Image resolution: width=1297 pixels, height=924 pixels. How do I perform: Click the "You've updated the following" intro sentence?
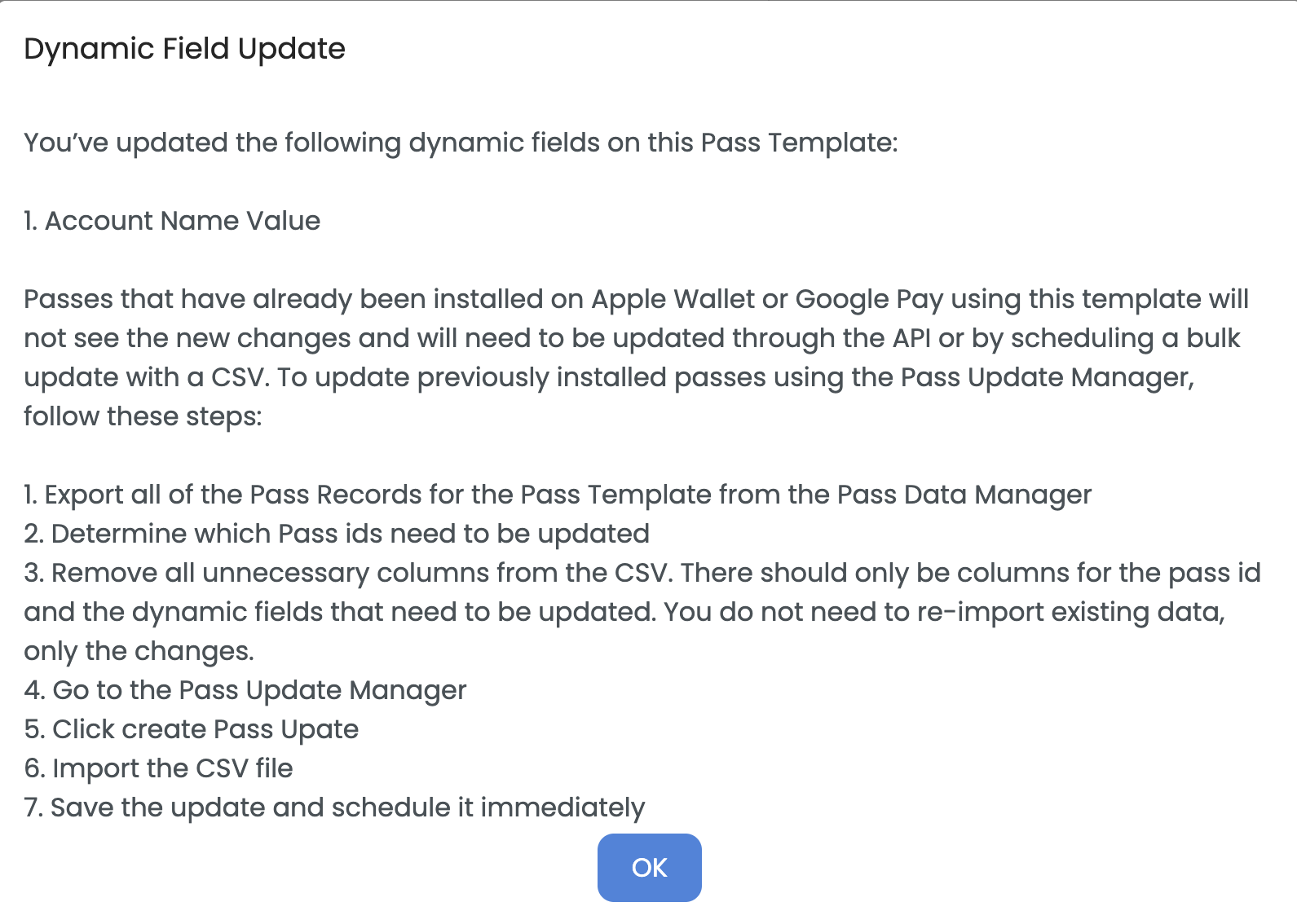coord(461,143)
